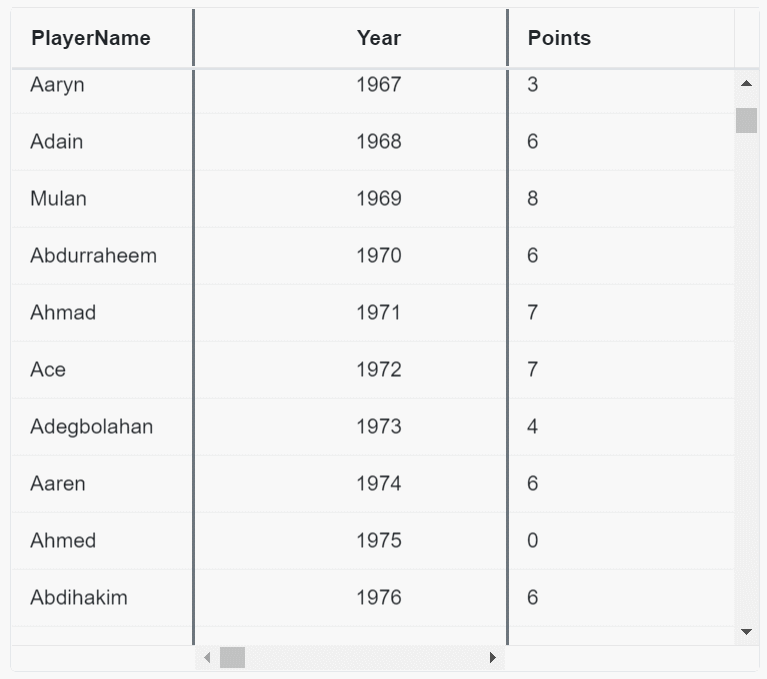Select the Abdurraheem name cell

click(x=94, y=256)
